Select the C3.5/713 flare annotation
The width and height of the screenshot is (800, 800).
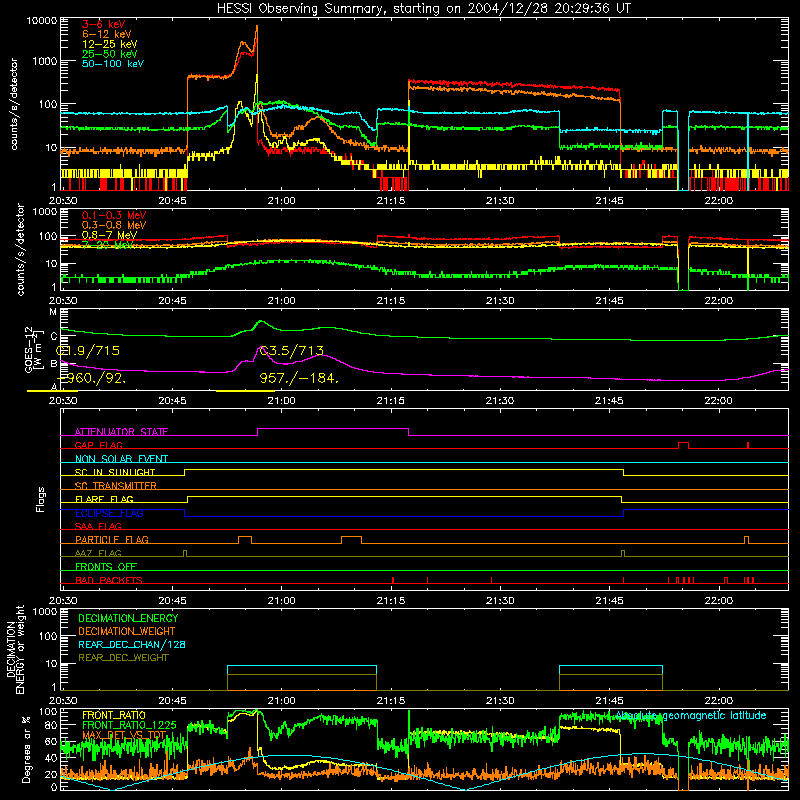click(x=291, y=351)
